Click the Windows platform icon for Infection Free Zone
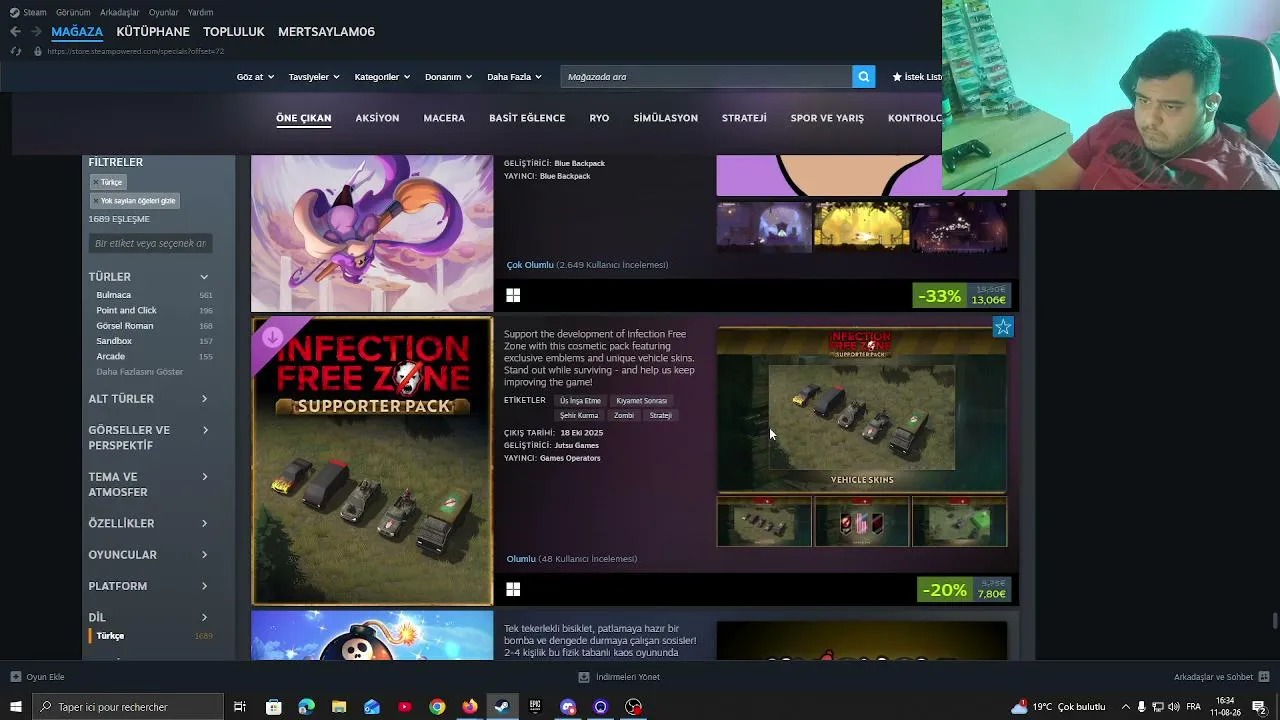The image size is (1280, 720). tap(513, 589)
